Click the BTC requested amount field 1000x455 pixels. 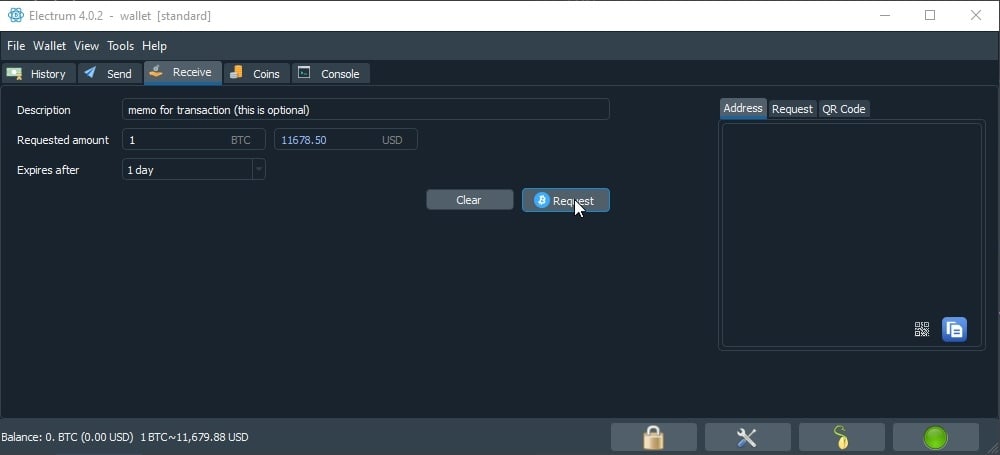pyautogui.click(x=194, y=140)
